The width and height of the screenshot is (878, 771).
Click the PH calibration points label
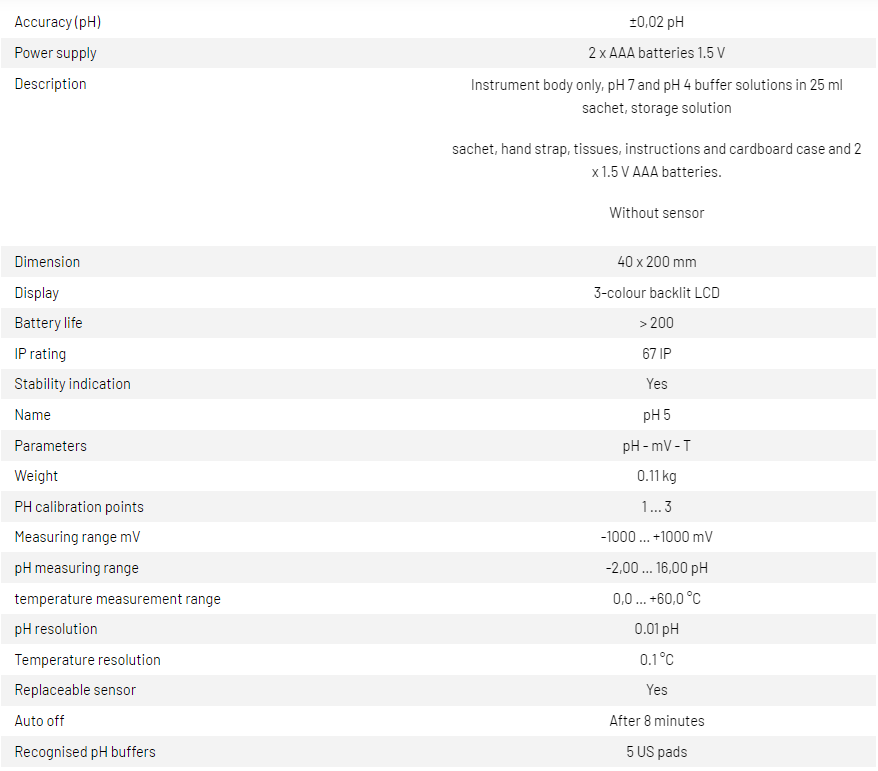pyautogui.click(x=79, y=507)
